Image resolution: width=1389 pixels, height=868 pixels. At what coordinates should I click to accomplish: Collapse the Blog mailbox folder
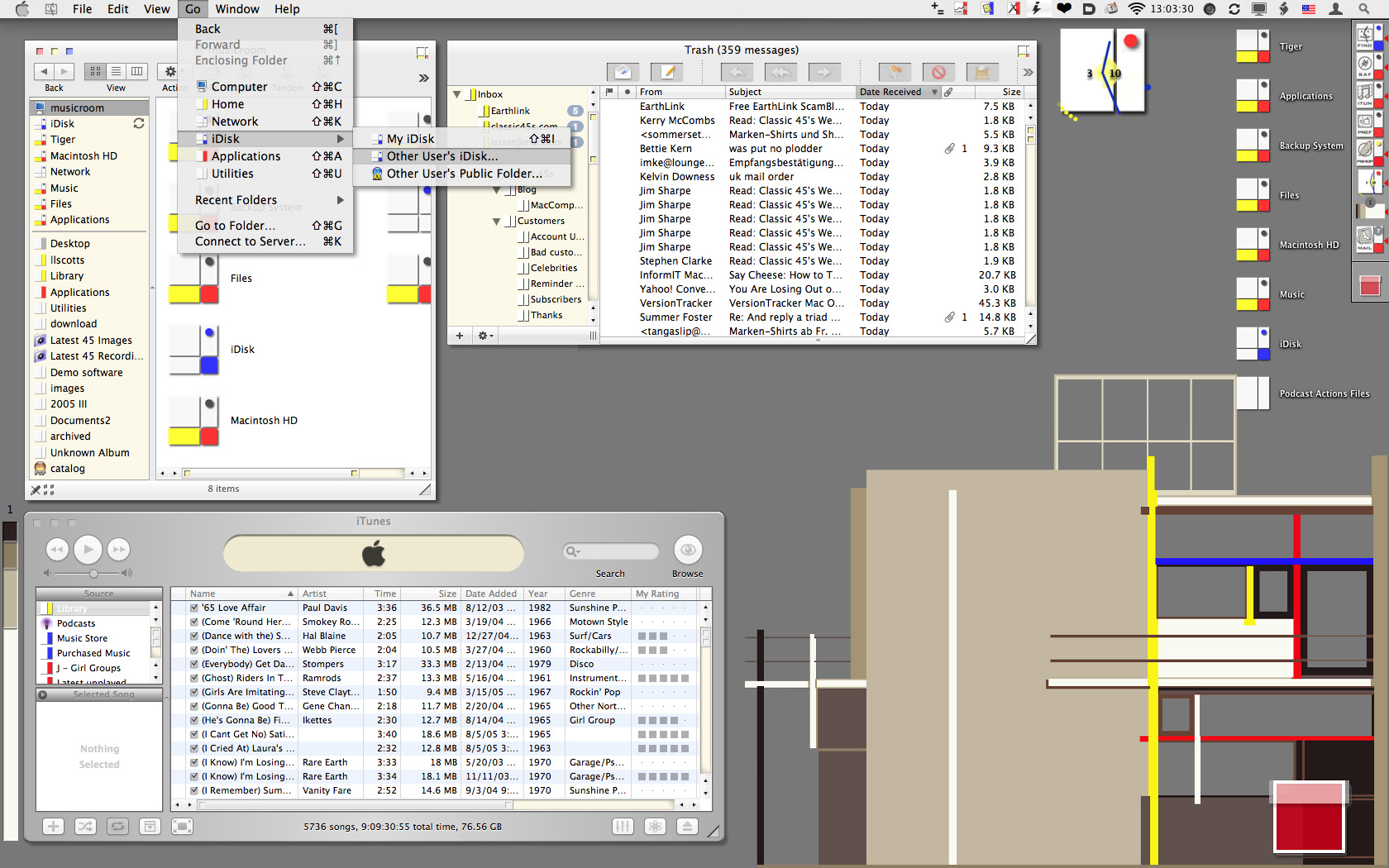coord(497,190)
